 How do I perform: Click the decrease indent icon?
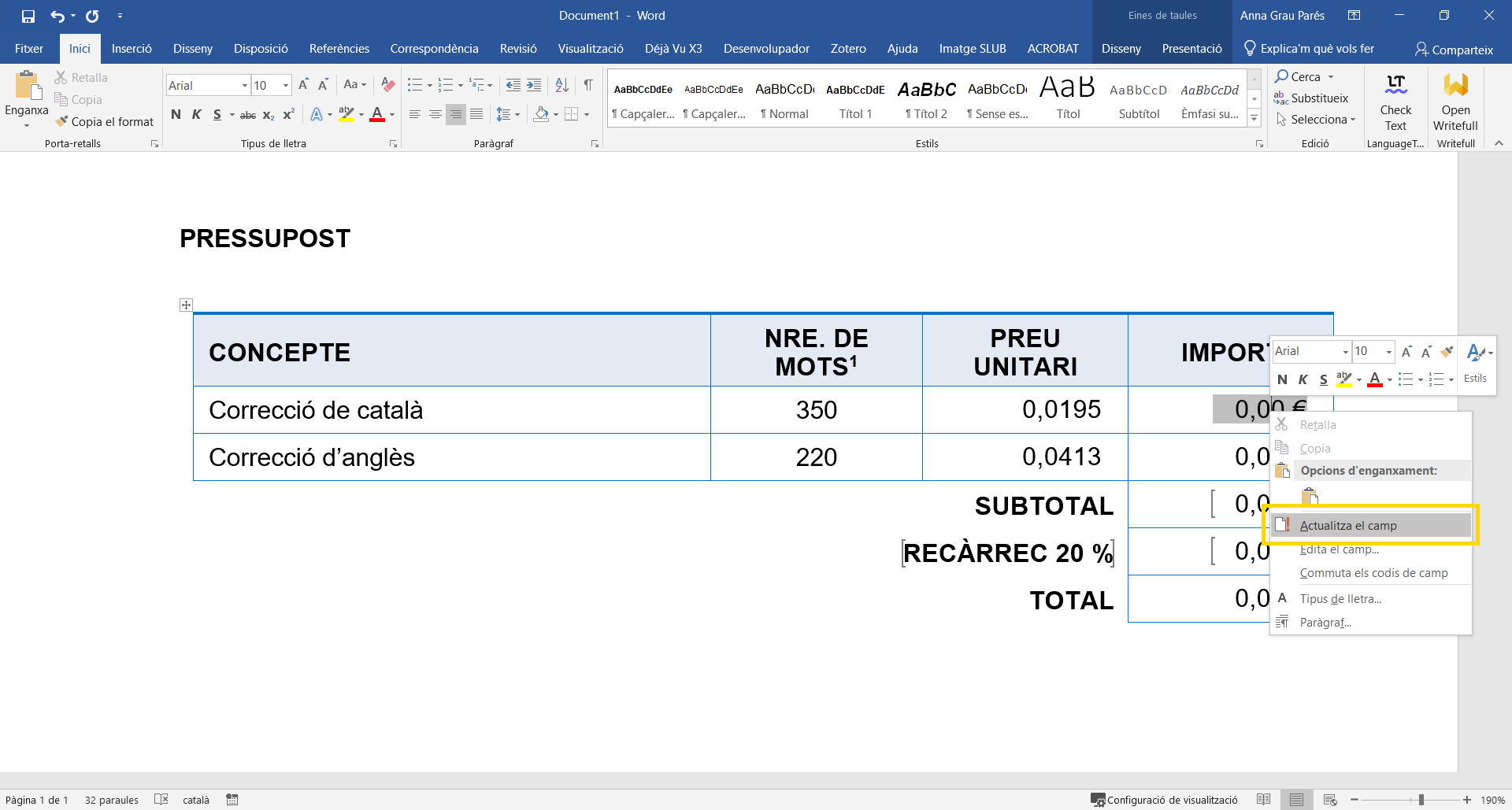point(513,85)
